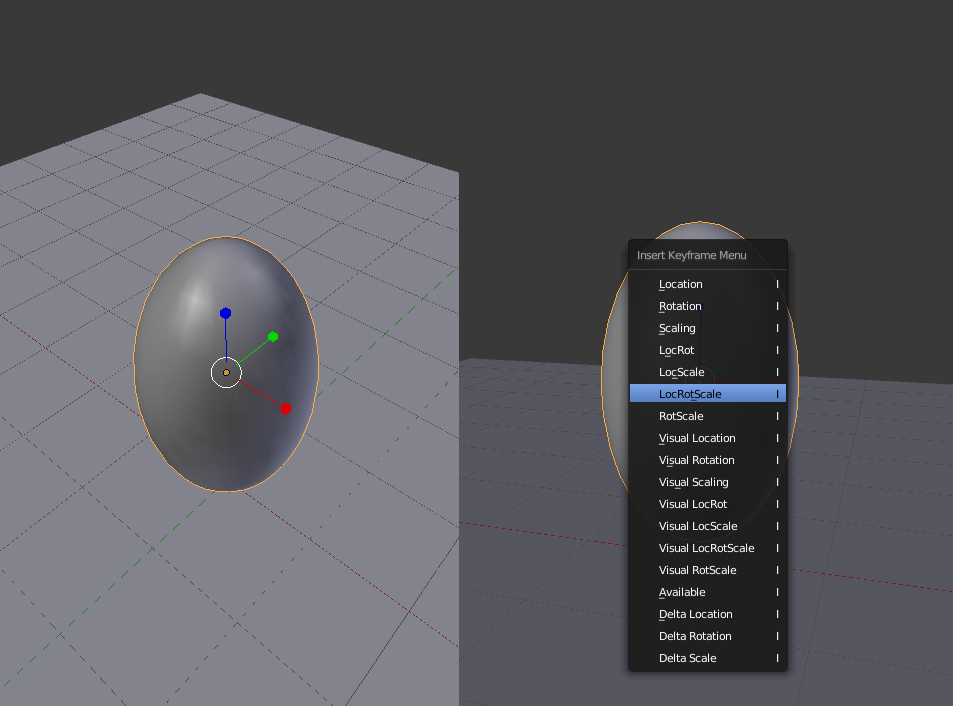The width and height of the screenshot is (953, 706).
Task: Click the blue Z-axis gizmo handle
Action: pos(226,313)
